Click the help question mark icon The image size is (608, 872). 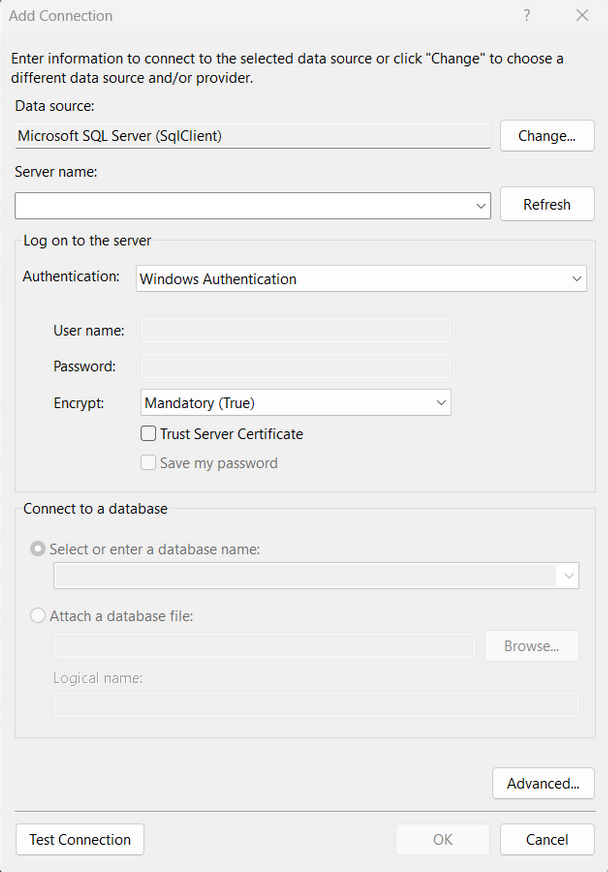click(527, 16)
